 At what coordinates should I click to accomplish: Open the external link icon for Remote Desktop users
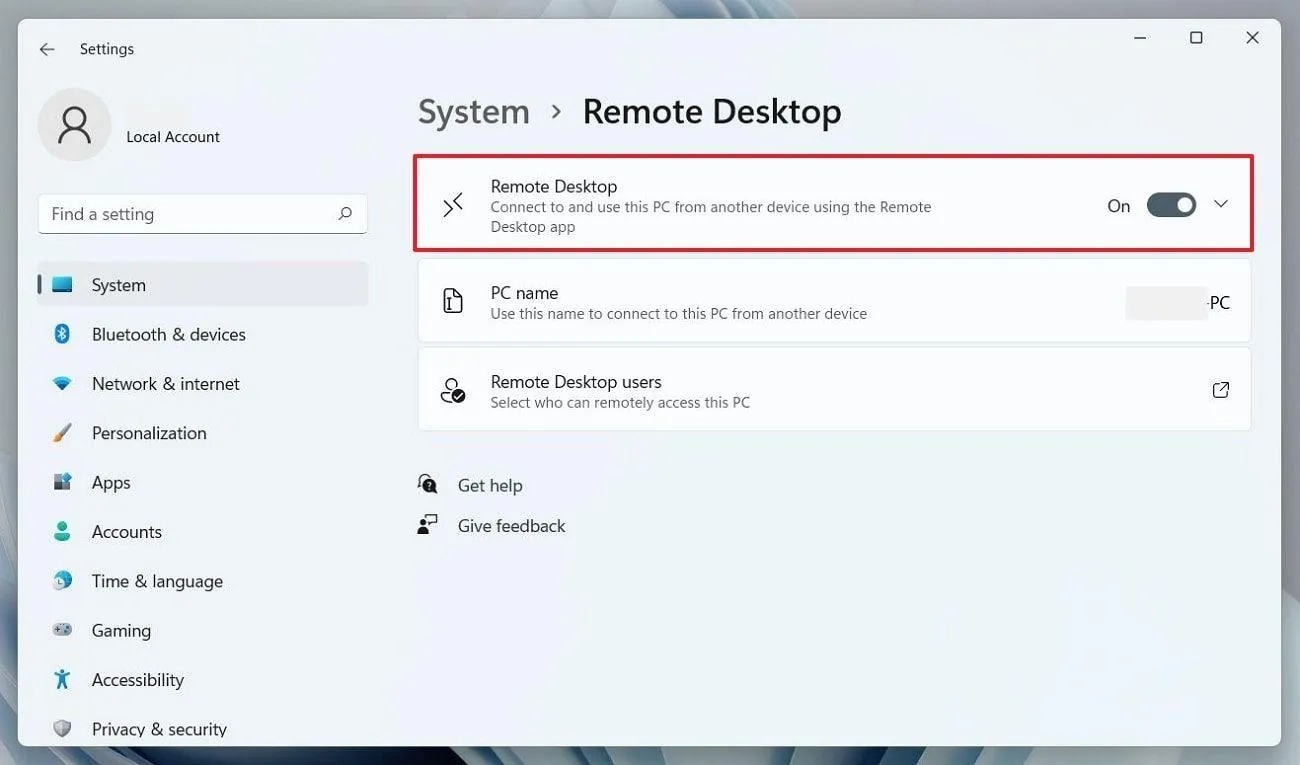click(1220, 390)
